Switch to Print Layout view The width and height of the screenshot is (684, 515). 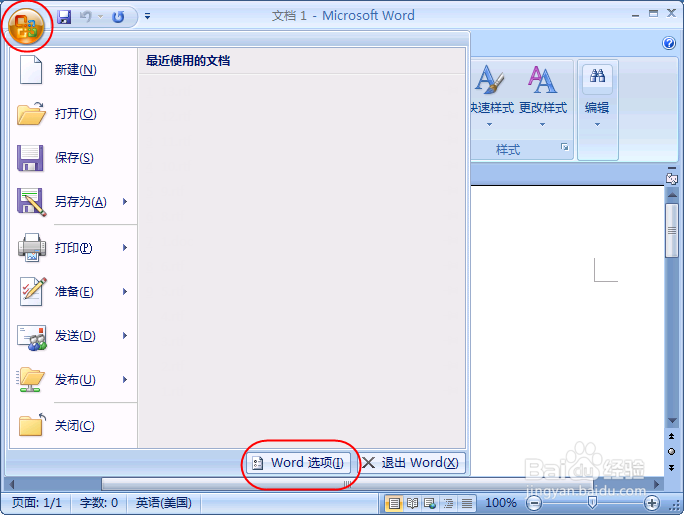[394, 504]
